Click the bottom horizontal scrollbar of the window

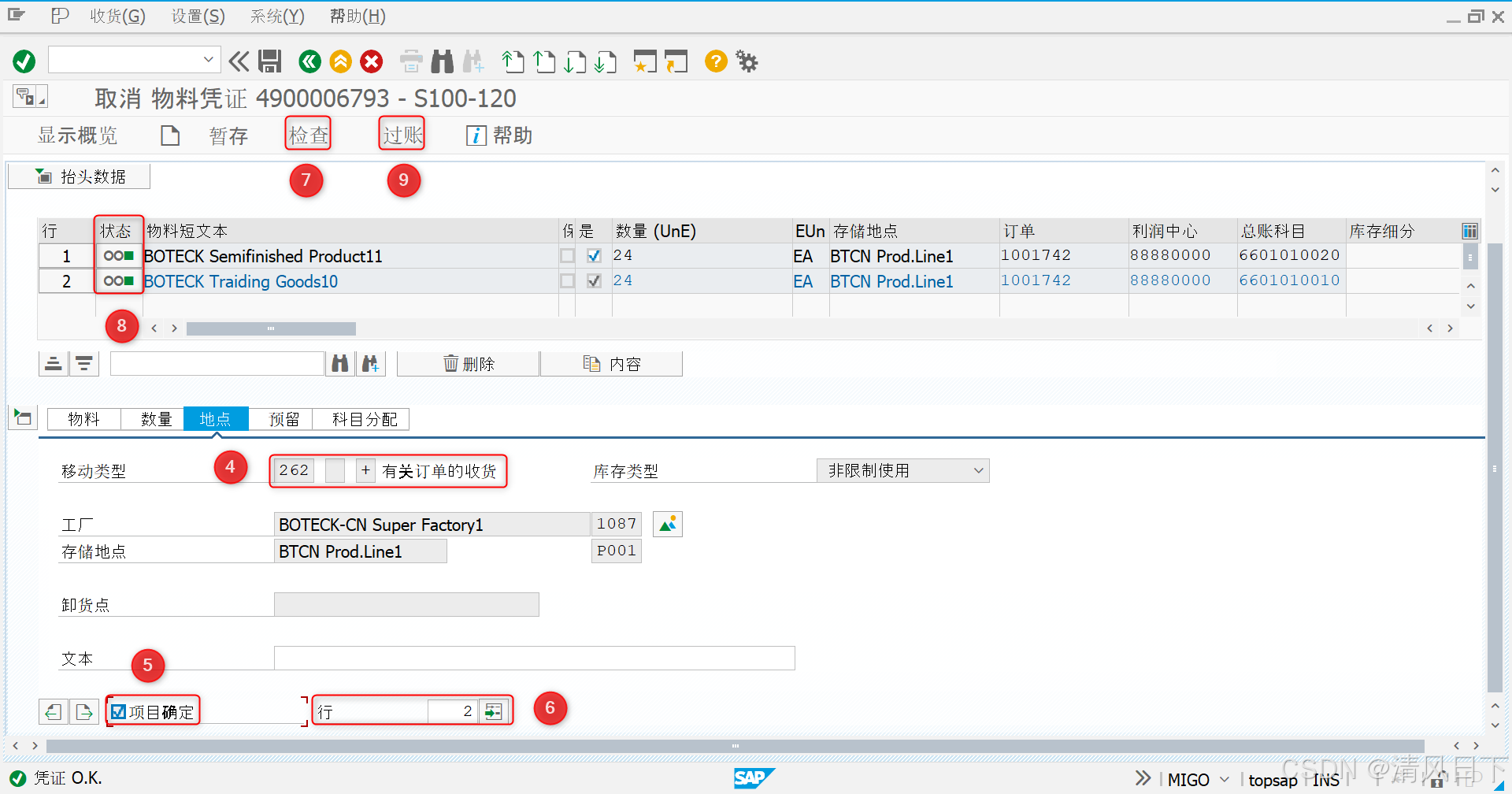point(735,745)
